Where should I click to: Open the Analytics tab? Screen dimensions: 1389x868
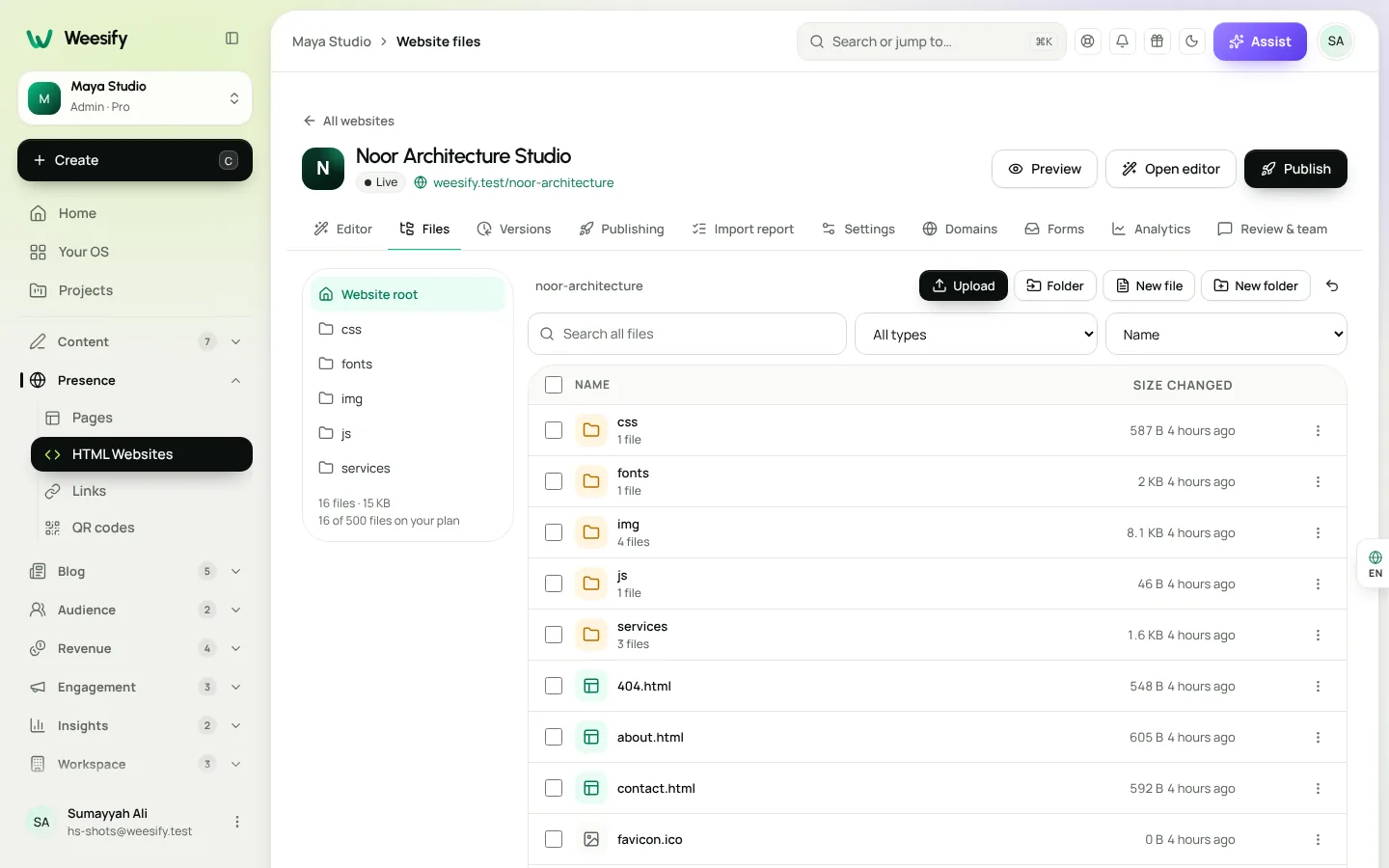pyautogui.click(x=1151, y=230)
